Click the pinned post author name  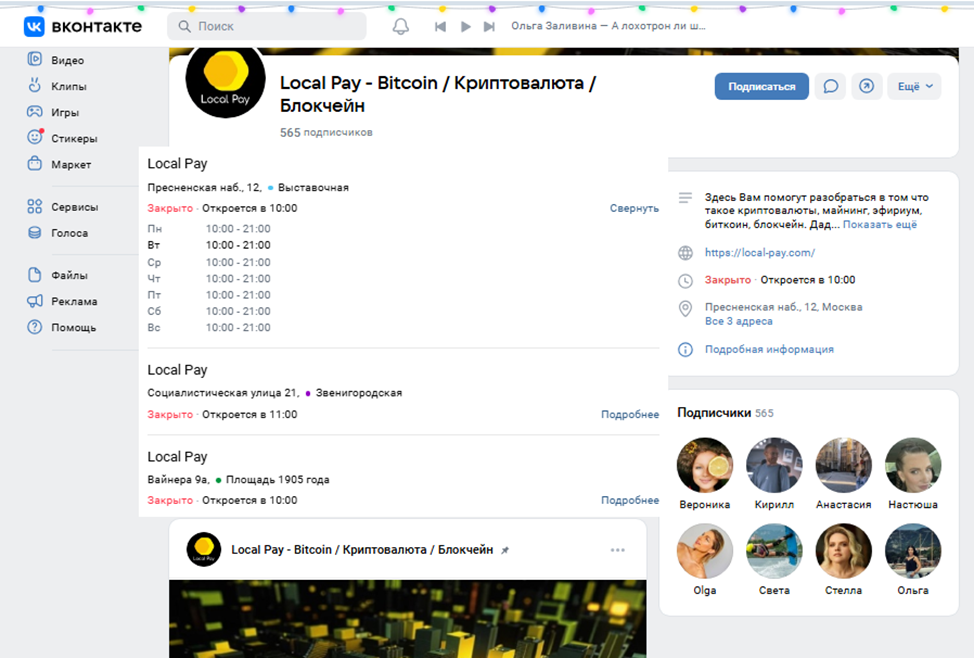tap(362, 550)
